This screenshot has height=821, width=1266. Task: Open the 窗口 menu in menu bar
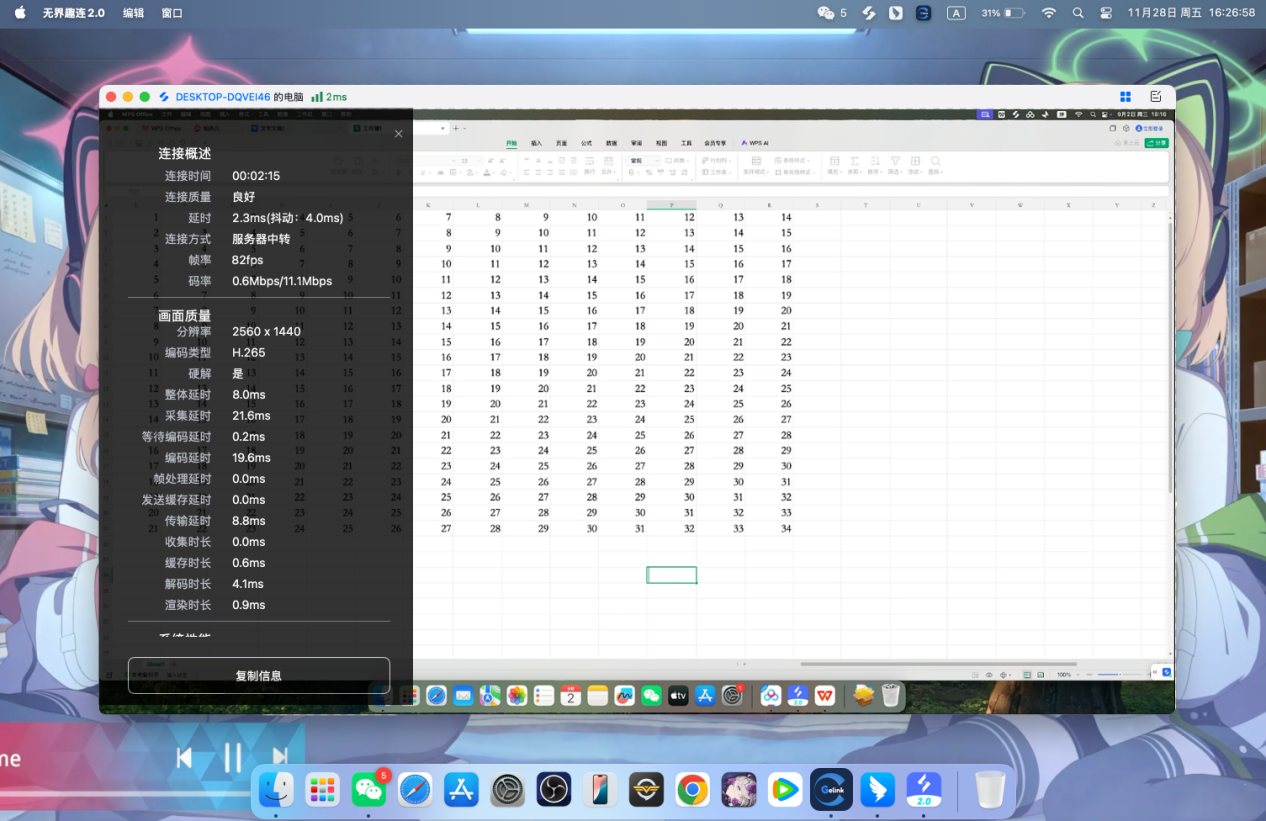click(172, 13)
